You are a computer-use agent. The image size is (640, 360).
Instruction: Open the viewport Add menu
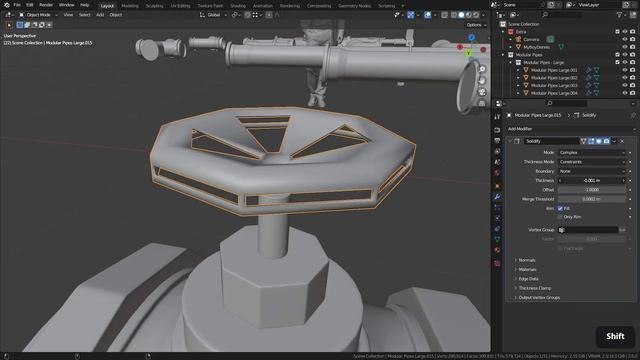click(x=100, y=15)
